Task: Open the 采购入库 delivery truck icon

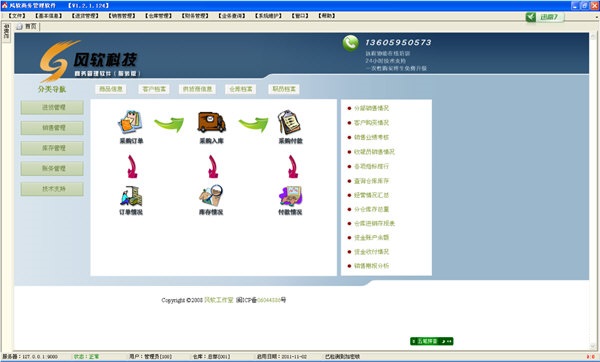Action: click(x=211, y=122)
